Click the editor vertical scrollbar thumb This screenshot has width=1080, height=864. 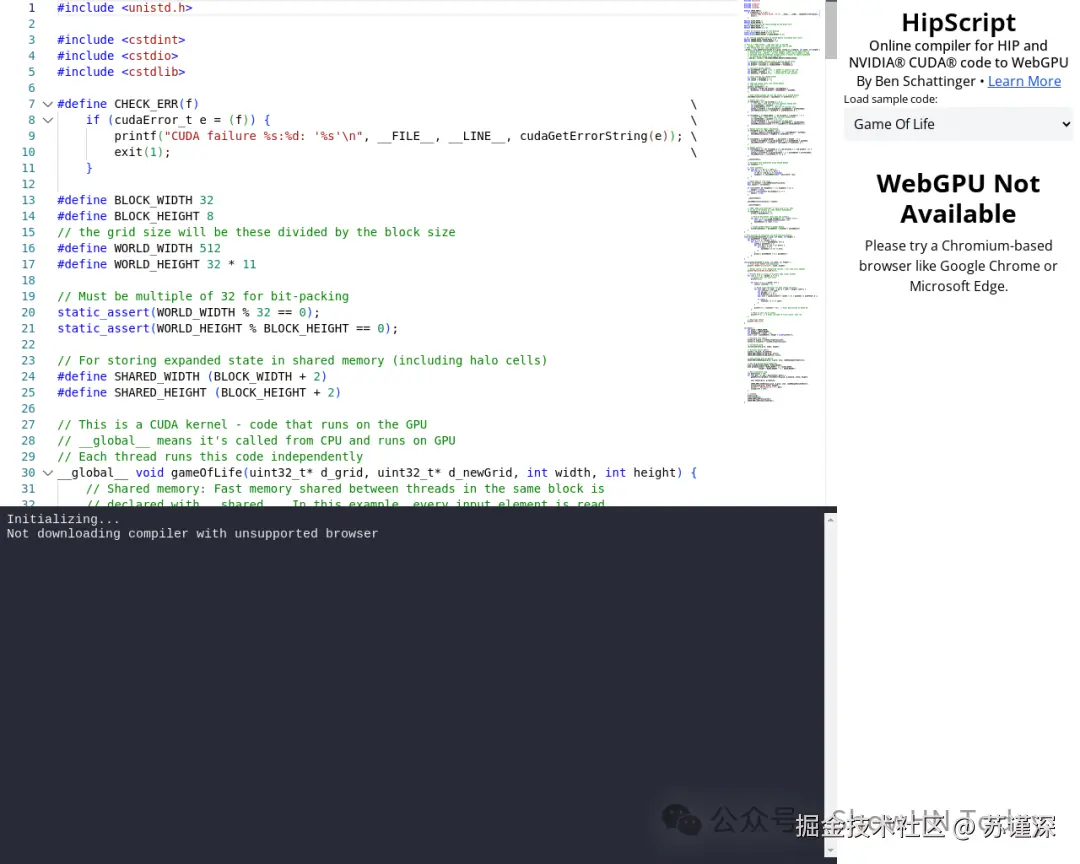831,30
